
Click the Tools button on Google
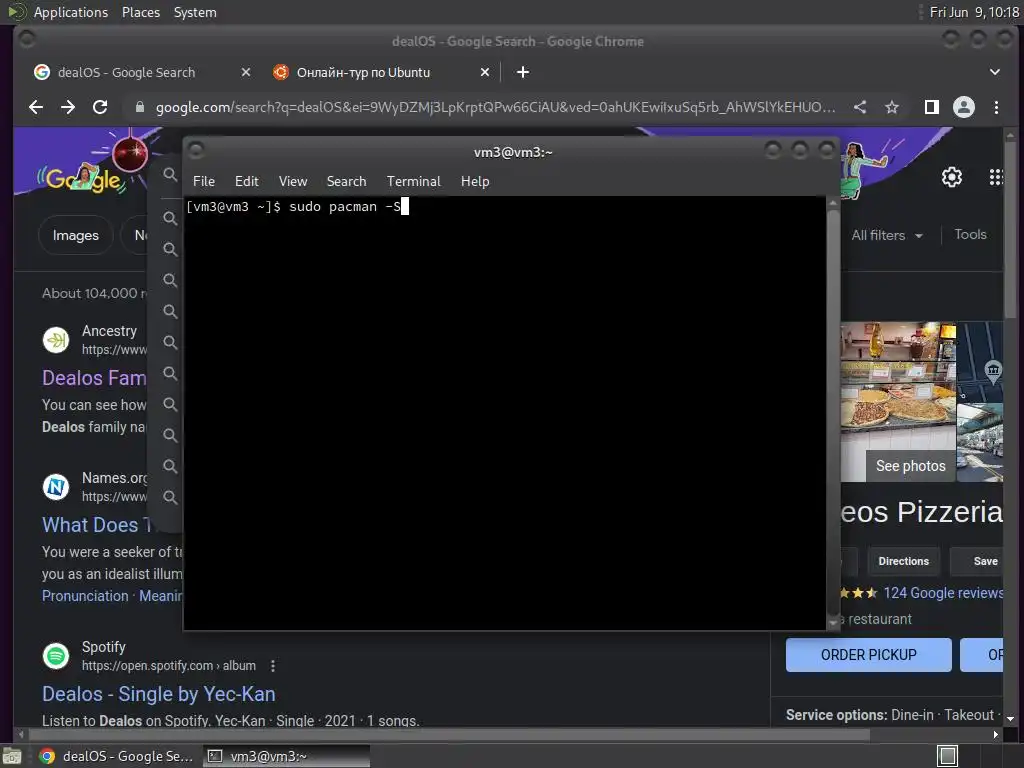coord(970,234)
